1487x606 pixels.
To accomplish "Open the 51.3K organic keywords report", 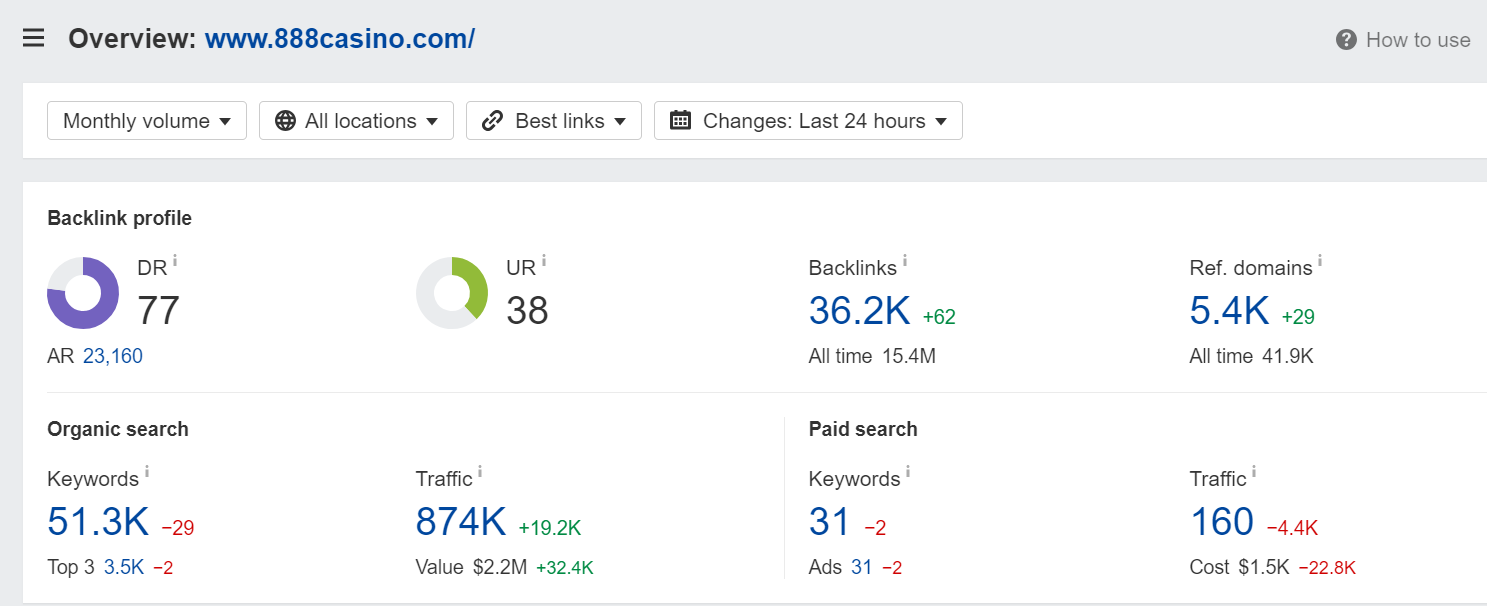I will 98,522.
